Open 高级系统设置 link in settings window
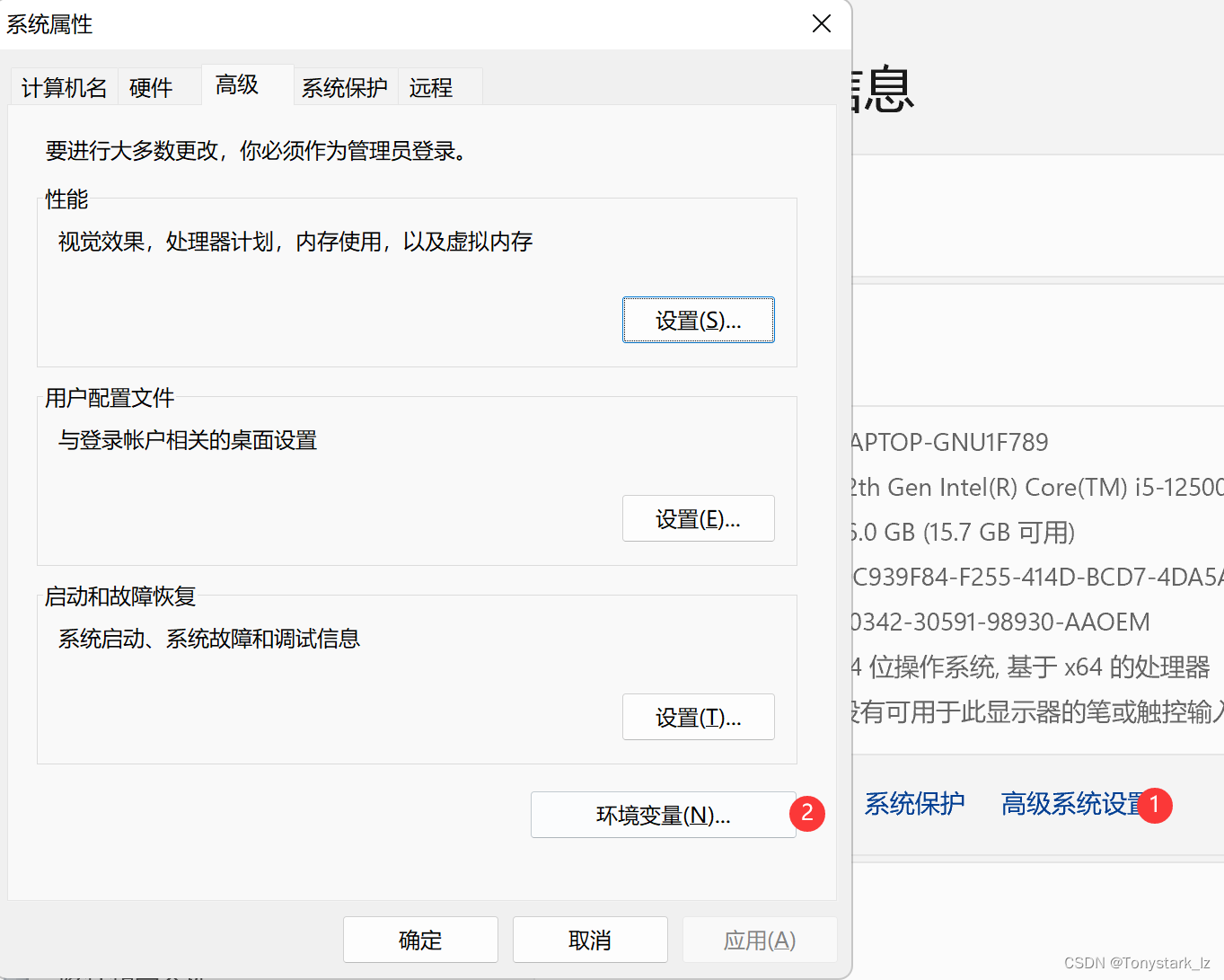 1073,803
